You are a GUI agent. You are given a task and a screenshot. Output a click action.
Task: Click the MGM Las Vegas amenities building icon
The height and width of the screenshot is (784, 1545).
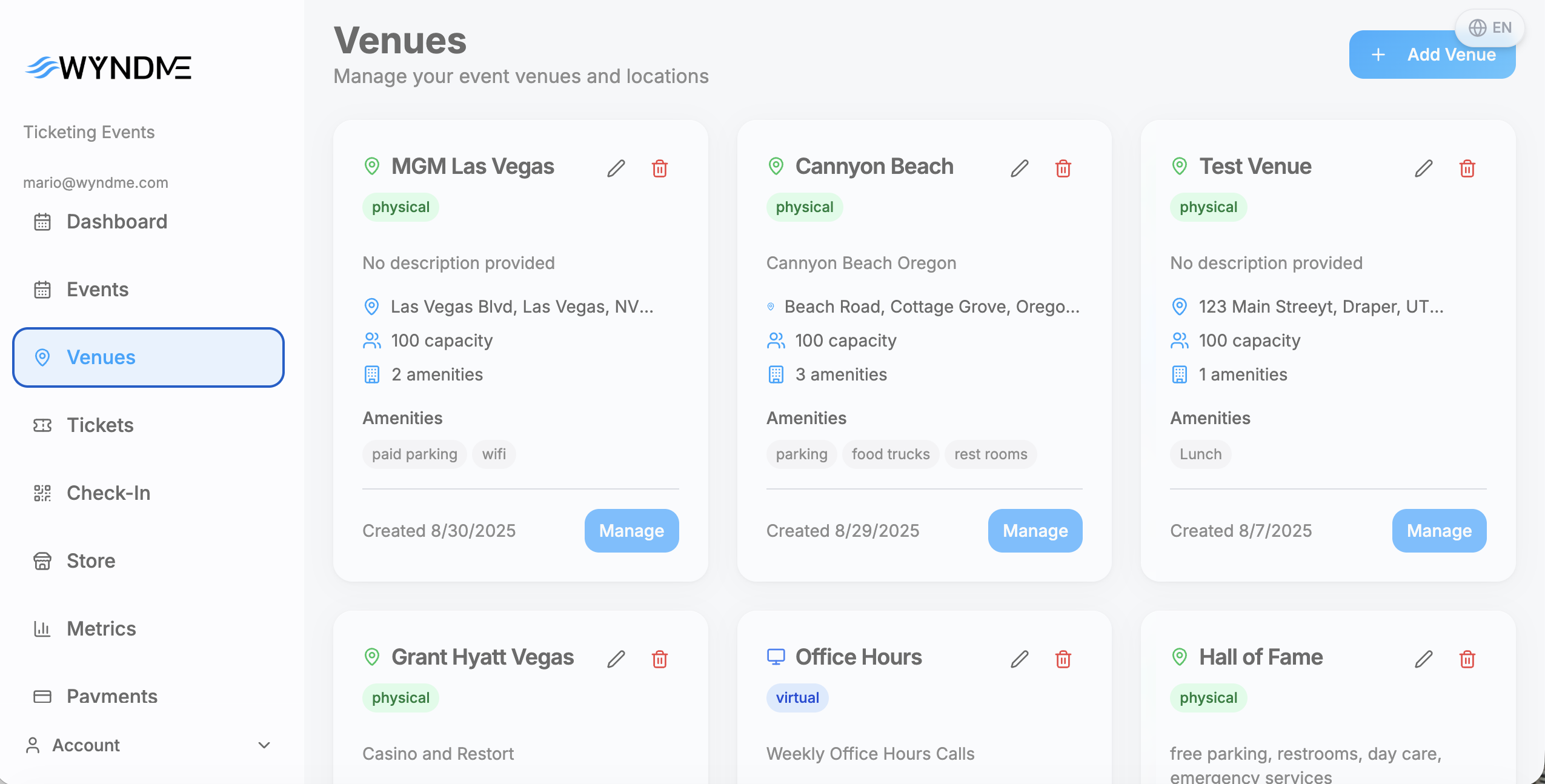[372, 374]
